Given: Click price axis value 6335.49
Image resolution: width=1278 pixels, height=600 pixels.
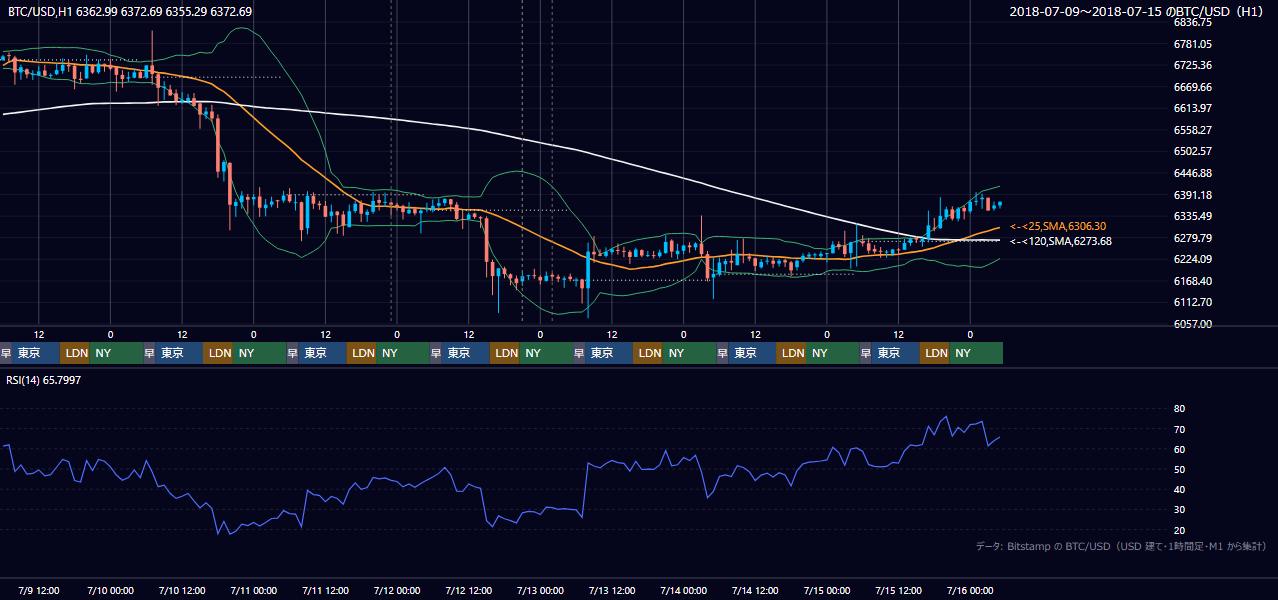Looking at the screenshot, I should point(1193,216).
